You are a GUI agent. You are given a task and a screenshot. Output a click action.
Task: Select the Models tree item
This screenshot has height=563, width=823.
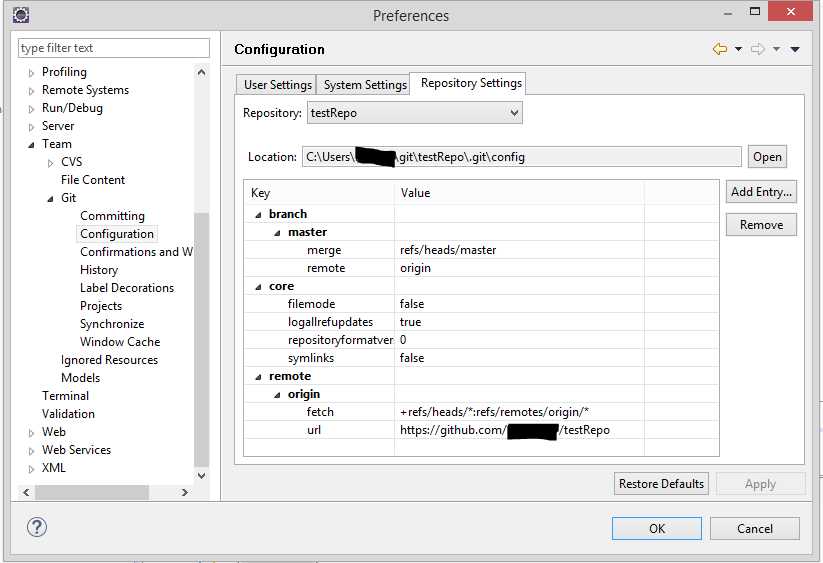click(x=80, y=378)
